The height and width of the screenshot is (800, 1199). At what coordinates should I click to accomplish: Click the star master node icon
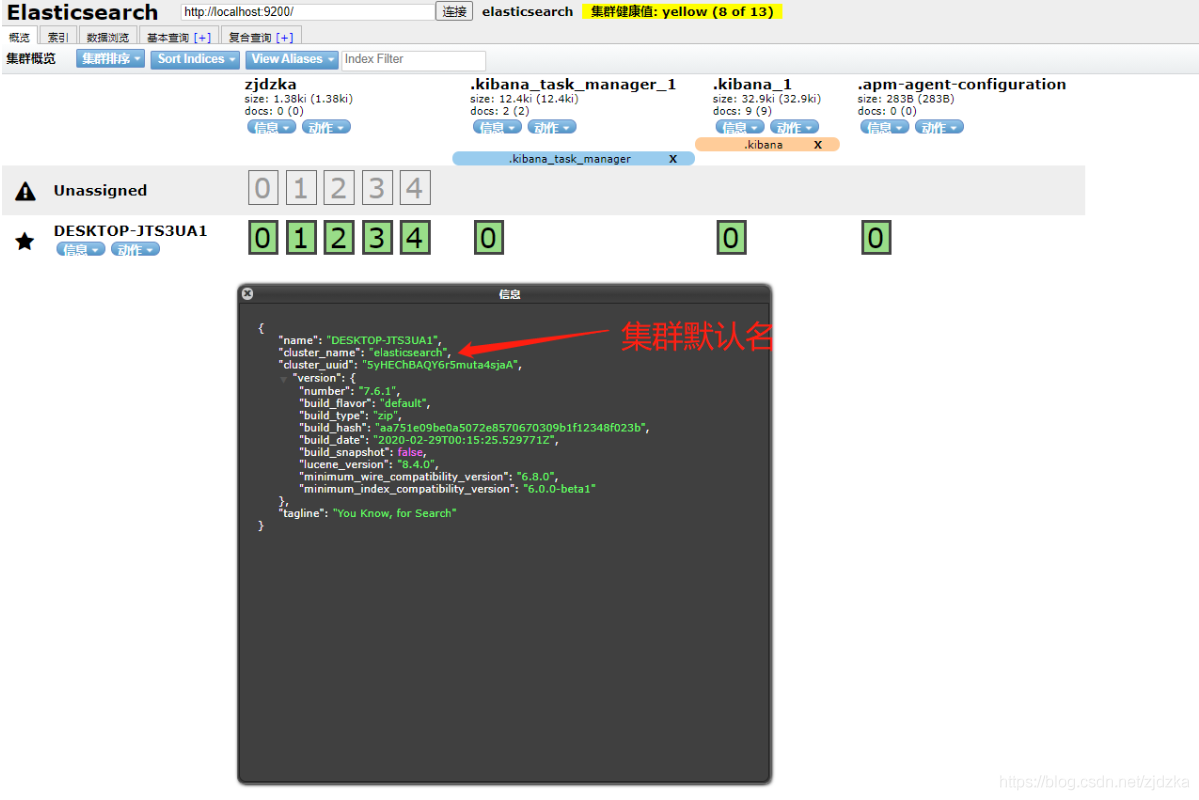point(25,242)
